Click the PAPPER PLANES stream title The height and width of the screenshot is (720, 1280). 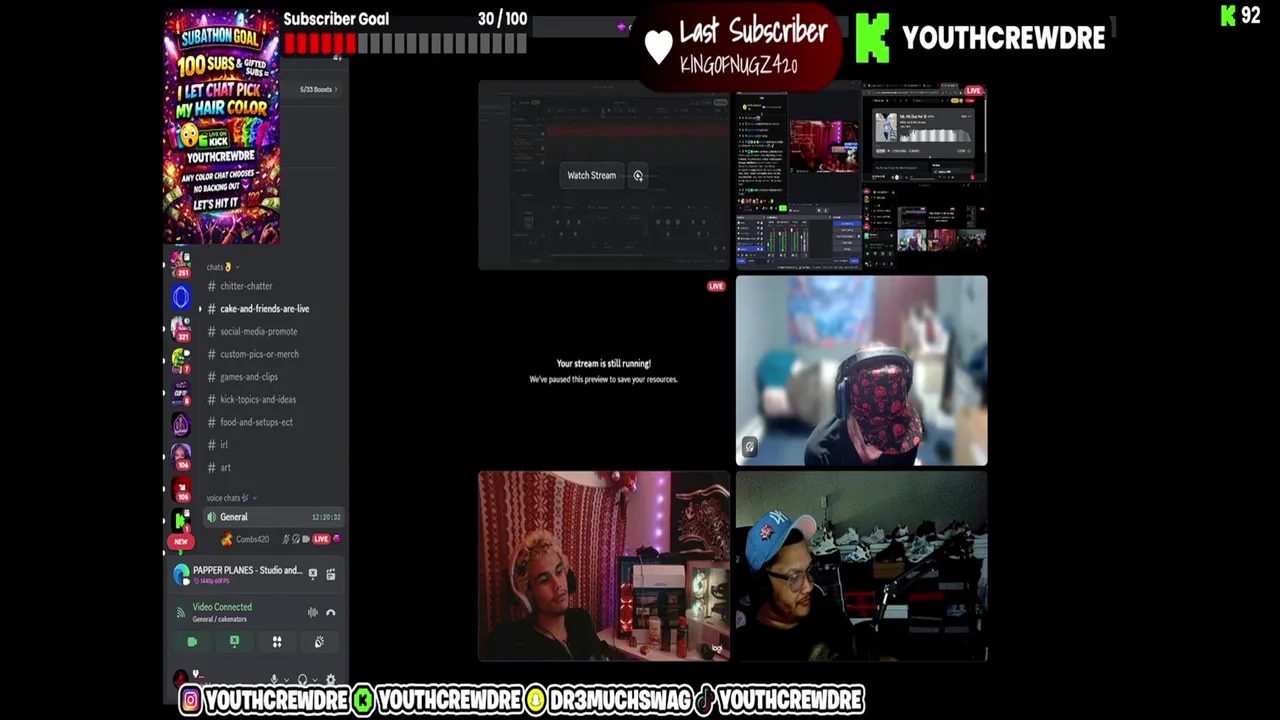click(247, 570)
